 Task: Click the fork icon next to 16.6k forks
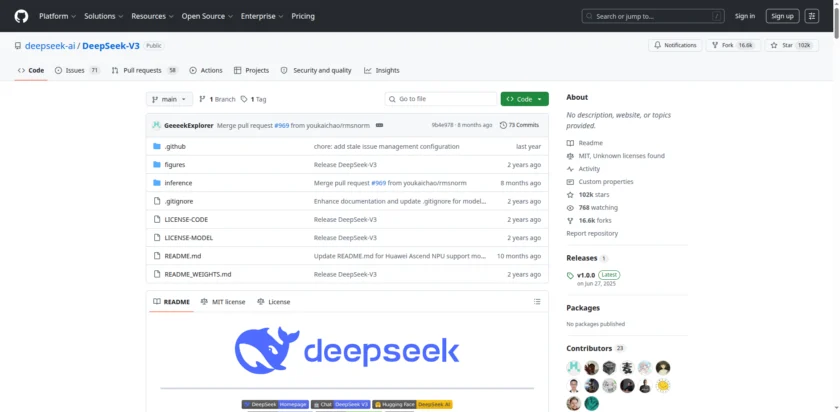[x=570, y=221]
